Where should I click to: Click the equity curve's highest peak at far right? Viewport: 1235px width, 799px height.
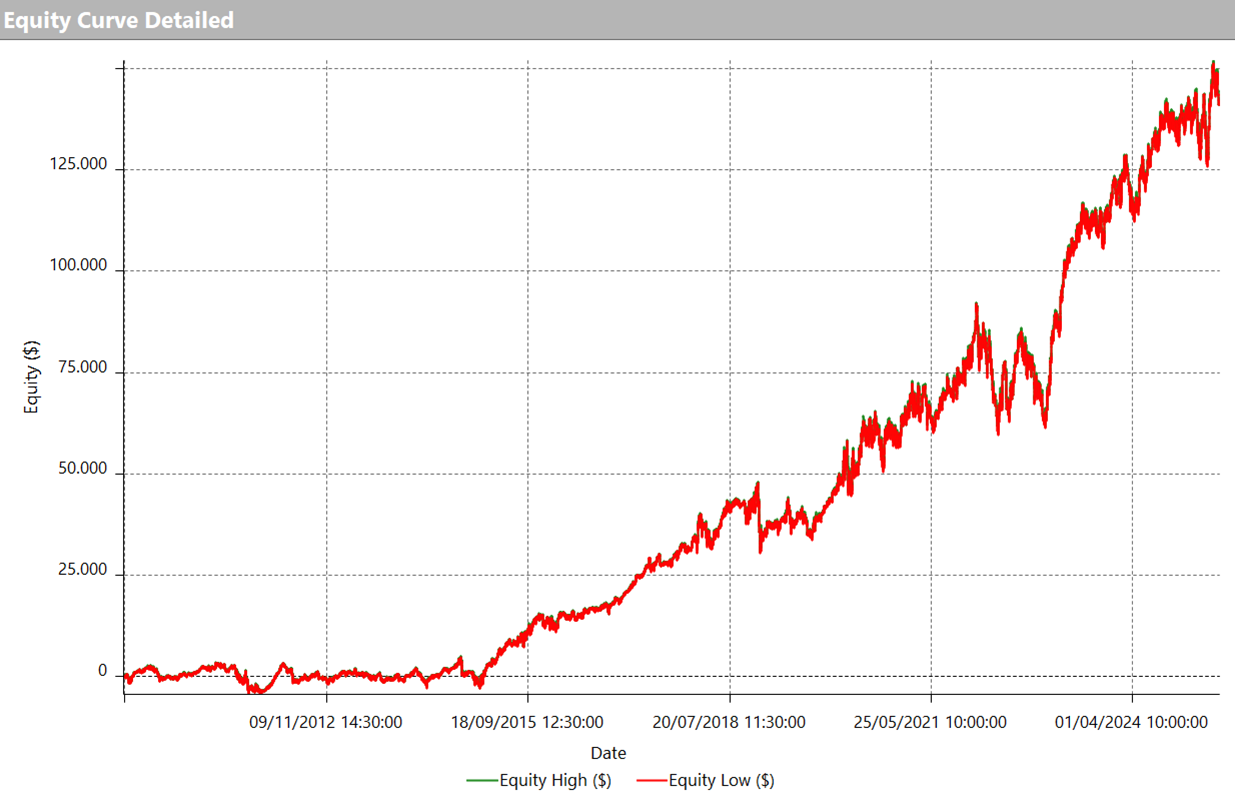point(1213,63)
